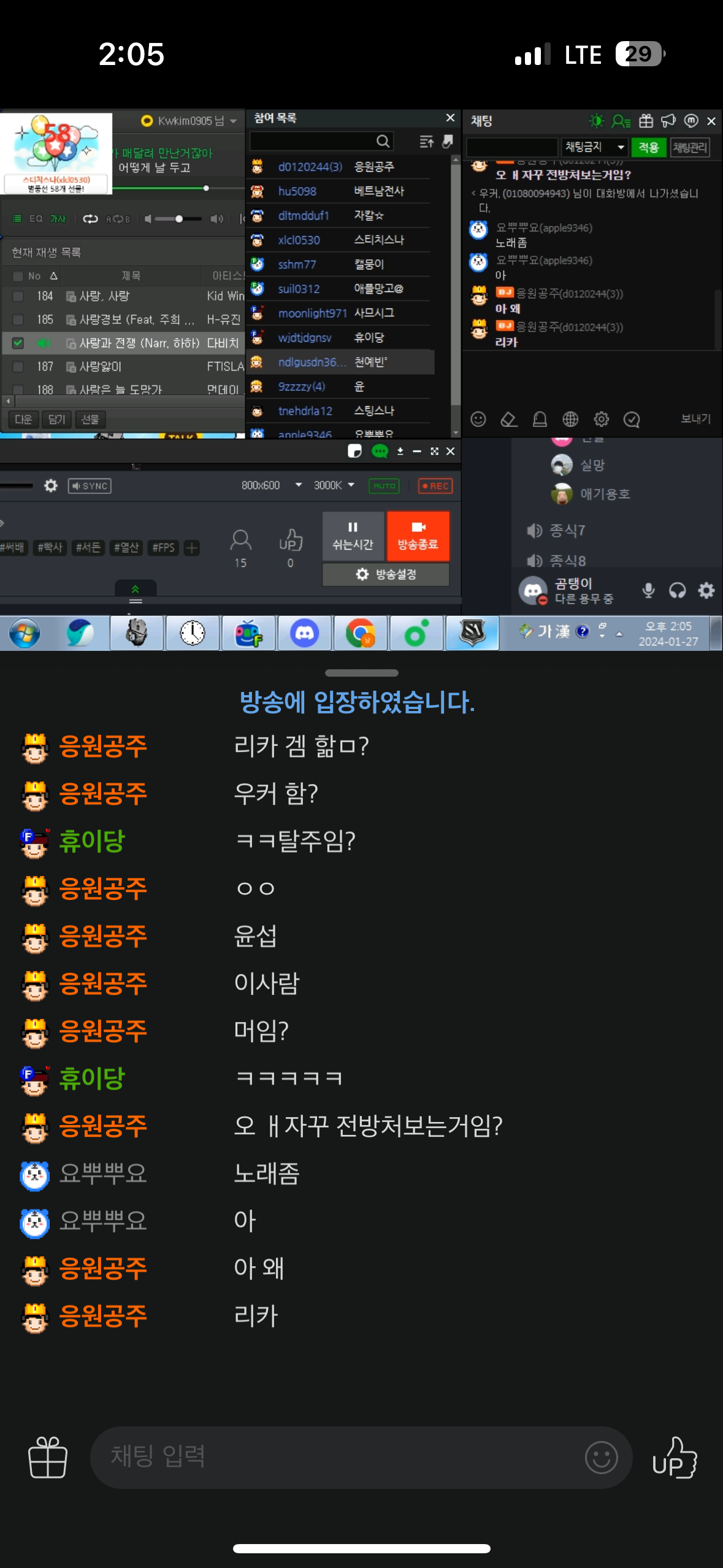Open 방송설정 broadcast settings
The image size is (723, 1568).
[x=386, y=574]
